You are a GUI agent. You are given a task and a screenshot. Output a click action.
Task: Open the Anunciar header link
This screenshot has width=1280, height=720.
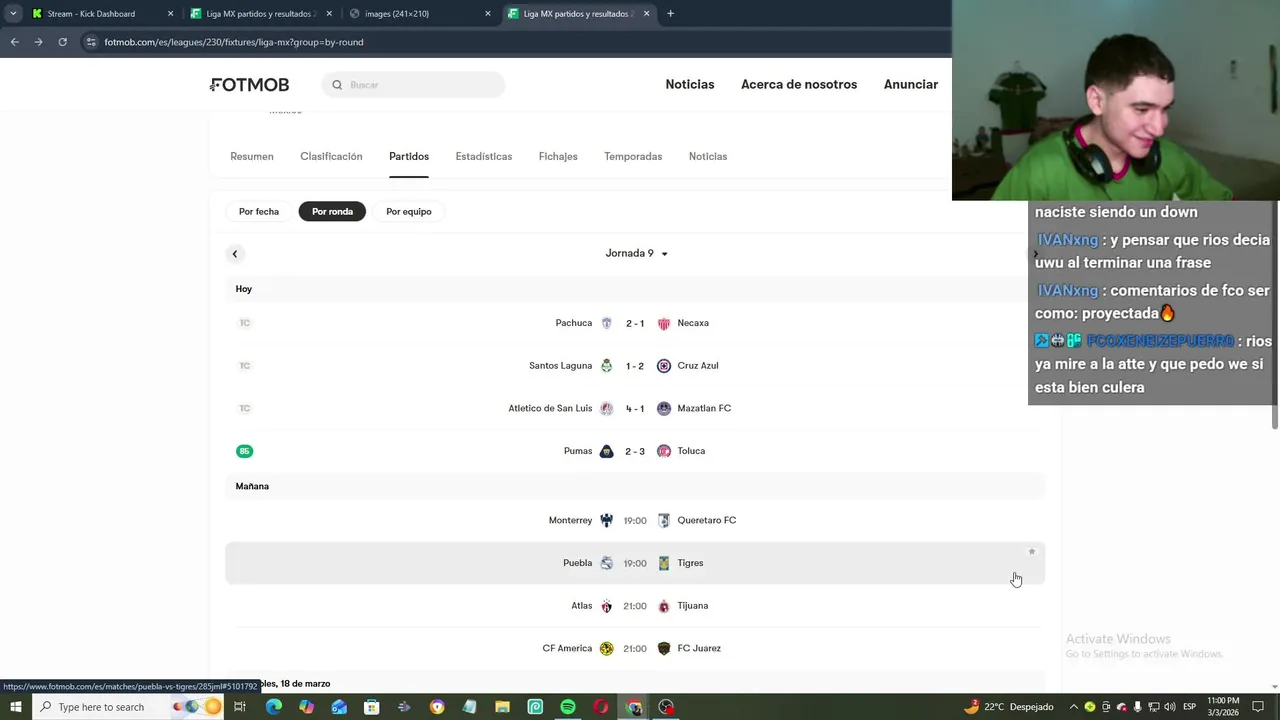tap(911, 84)
